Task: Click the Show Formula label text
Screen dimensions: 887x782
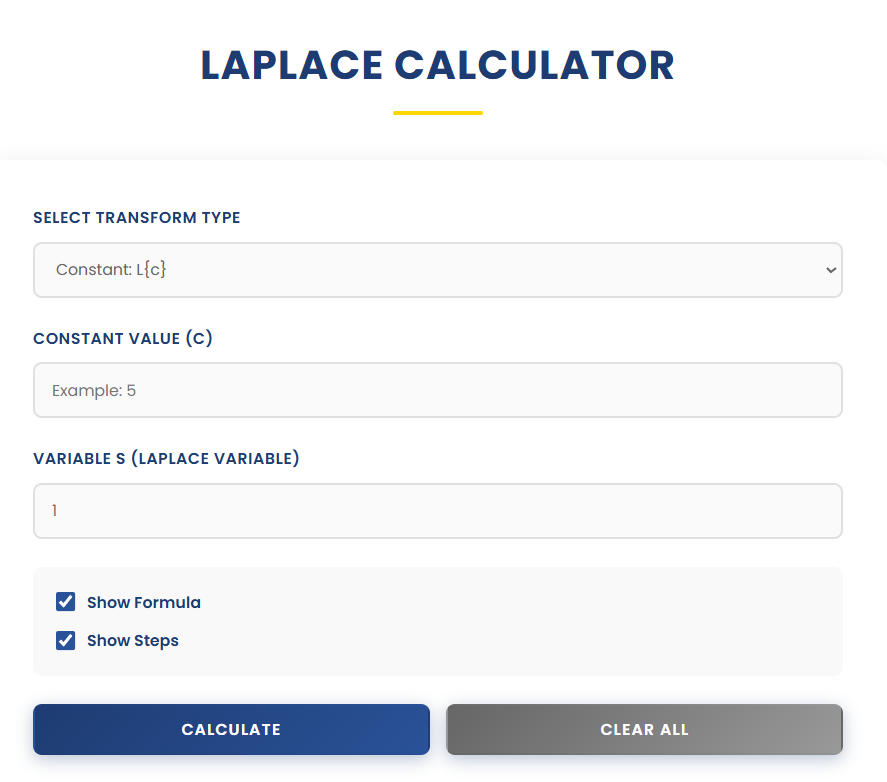Action: pyautogui.click(x=143, y=602)
